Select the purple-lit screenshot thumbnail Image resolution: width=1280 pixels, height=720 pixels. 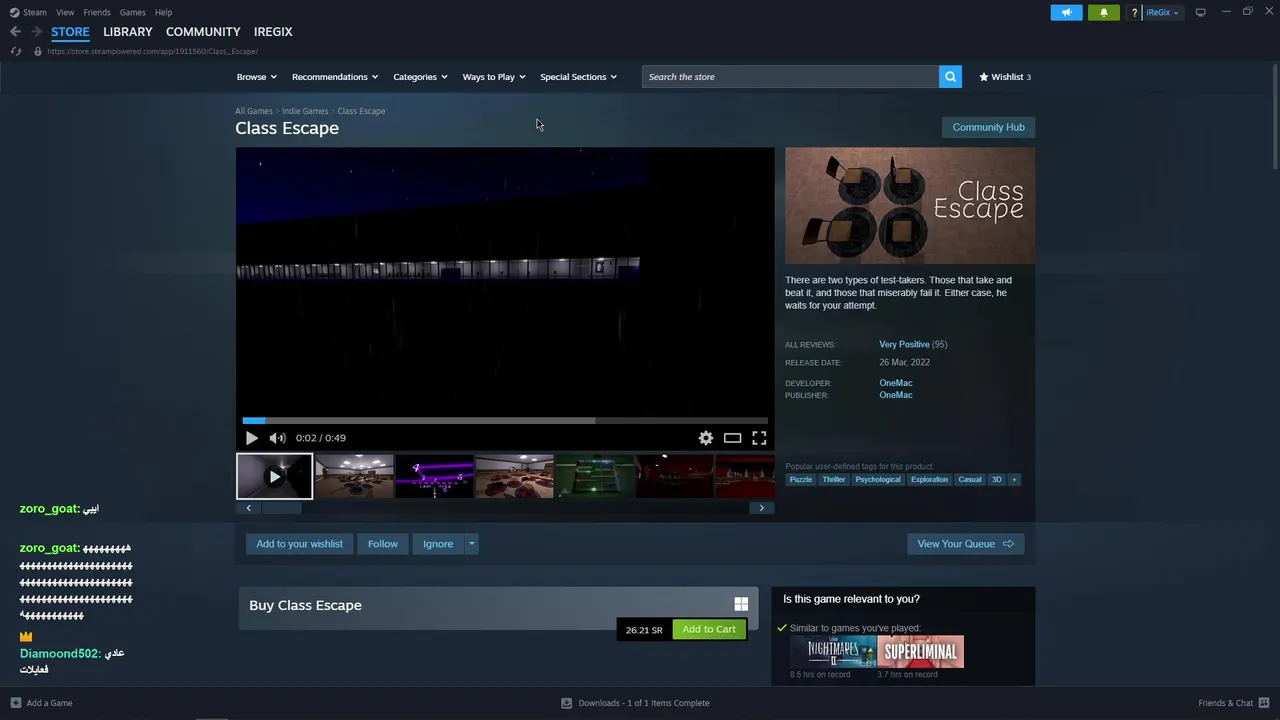[x=434, y=476]
